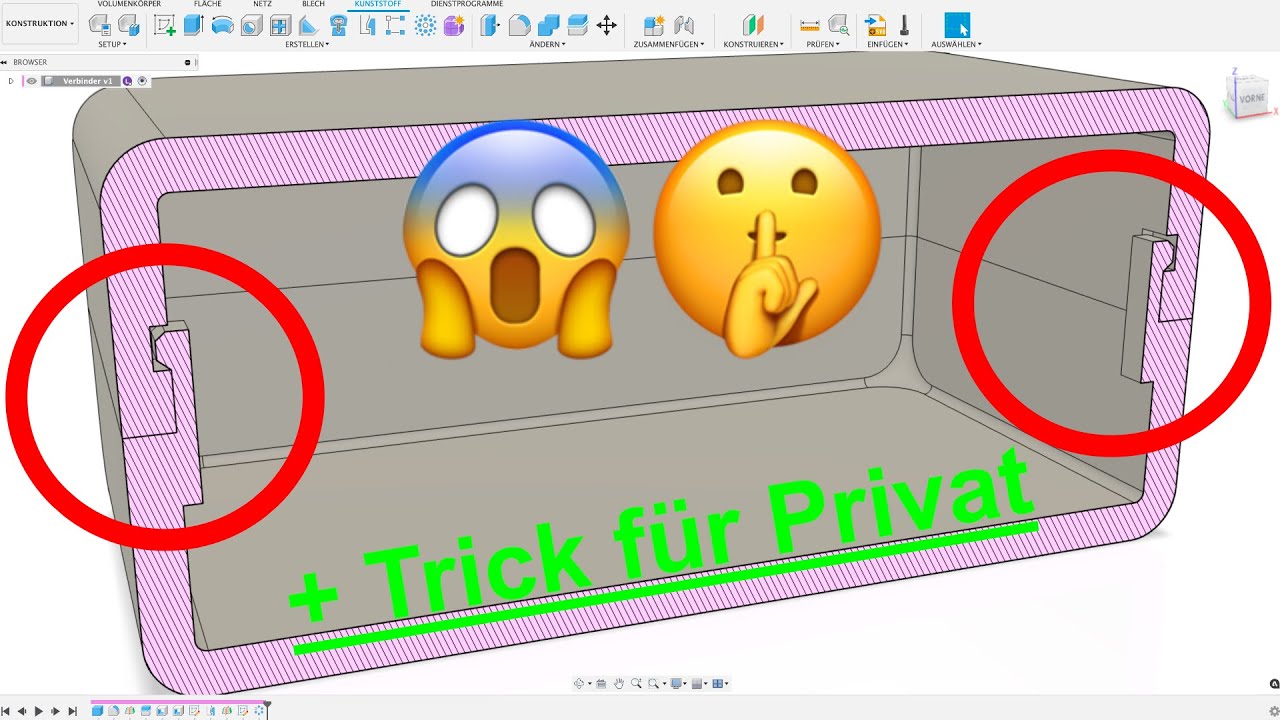Click the VORNE face of the ViewCube
The width and height of the screenshot is (1280, 720).
[1250, 99]
